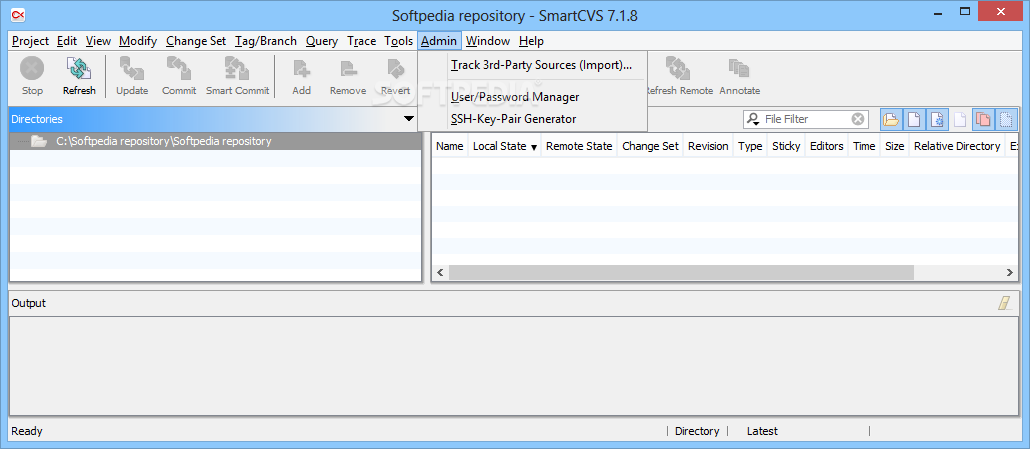Toggle the dotted-outline file filter button
The width and height of the screenshot is (1030, 449).
coord(1006,119)
